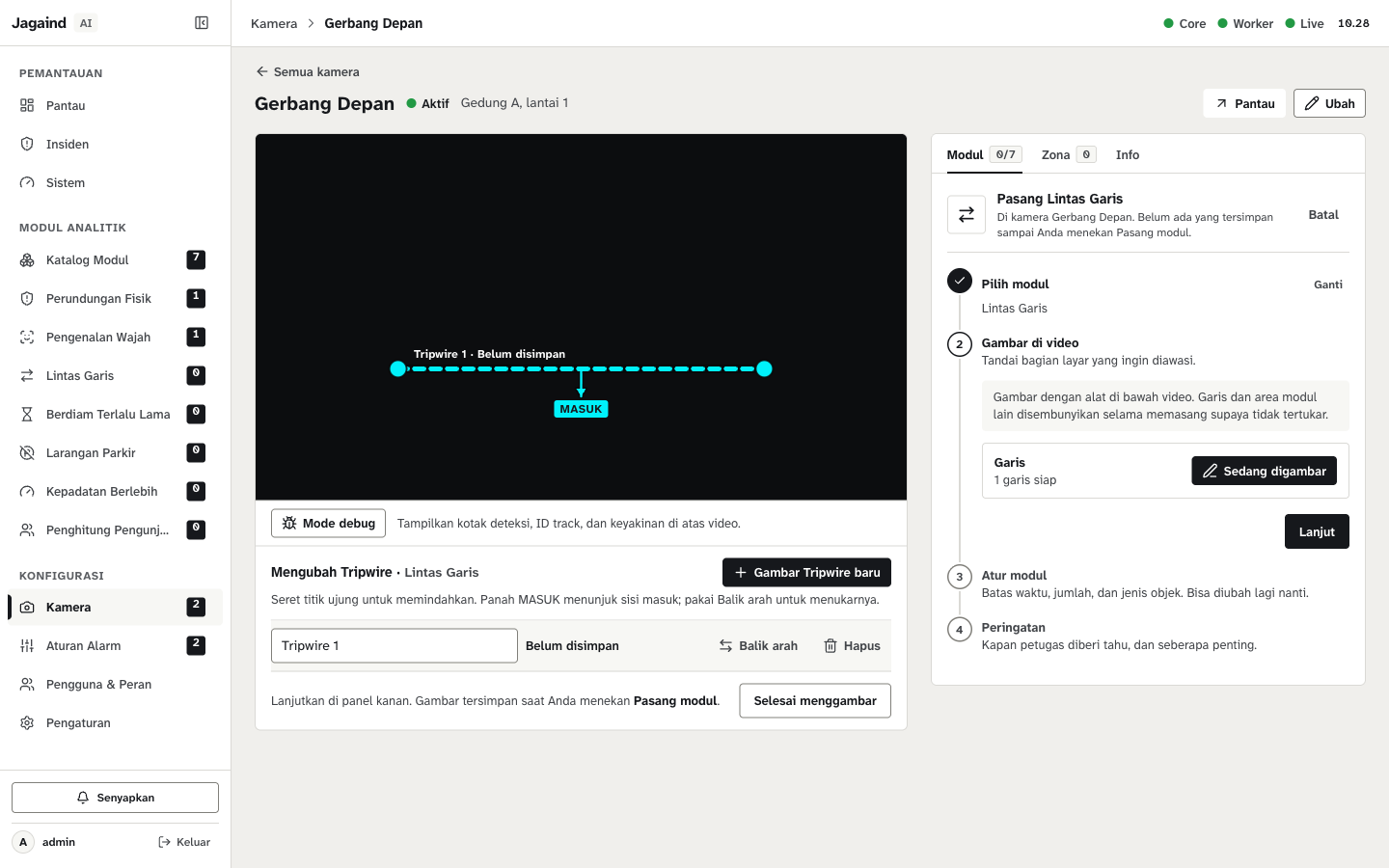The height and width of the screenshot is (868, 1389).
Task: Open Lintas Garis in the sidebar
Action: [x=115, y=375]
